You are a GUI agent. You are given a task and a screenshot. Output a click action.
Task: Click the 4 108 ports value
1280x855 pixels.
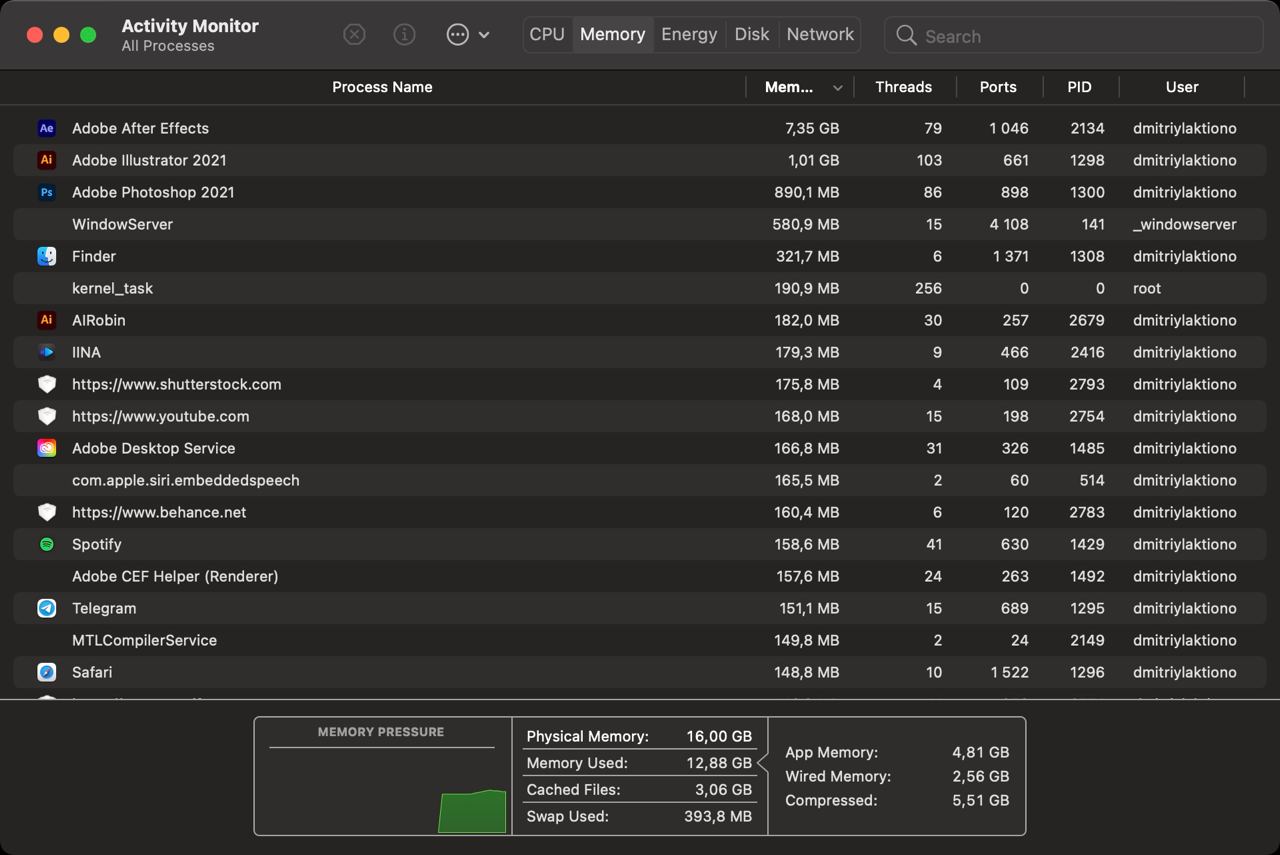pyautogui.click(x=1009, y=224)
